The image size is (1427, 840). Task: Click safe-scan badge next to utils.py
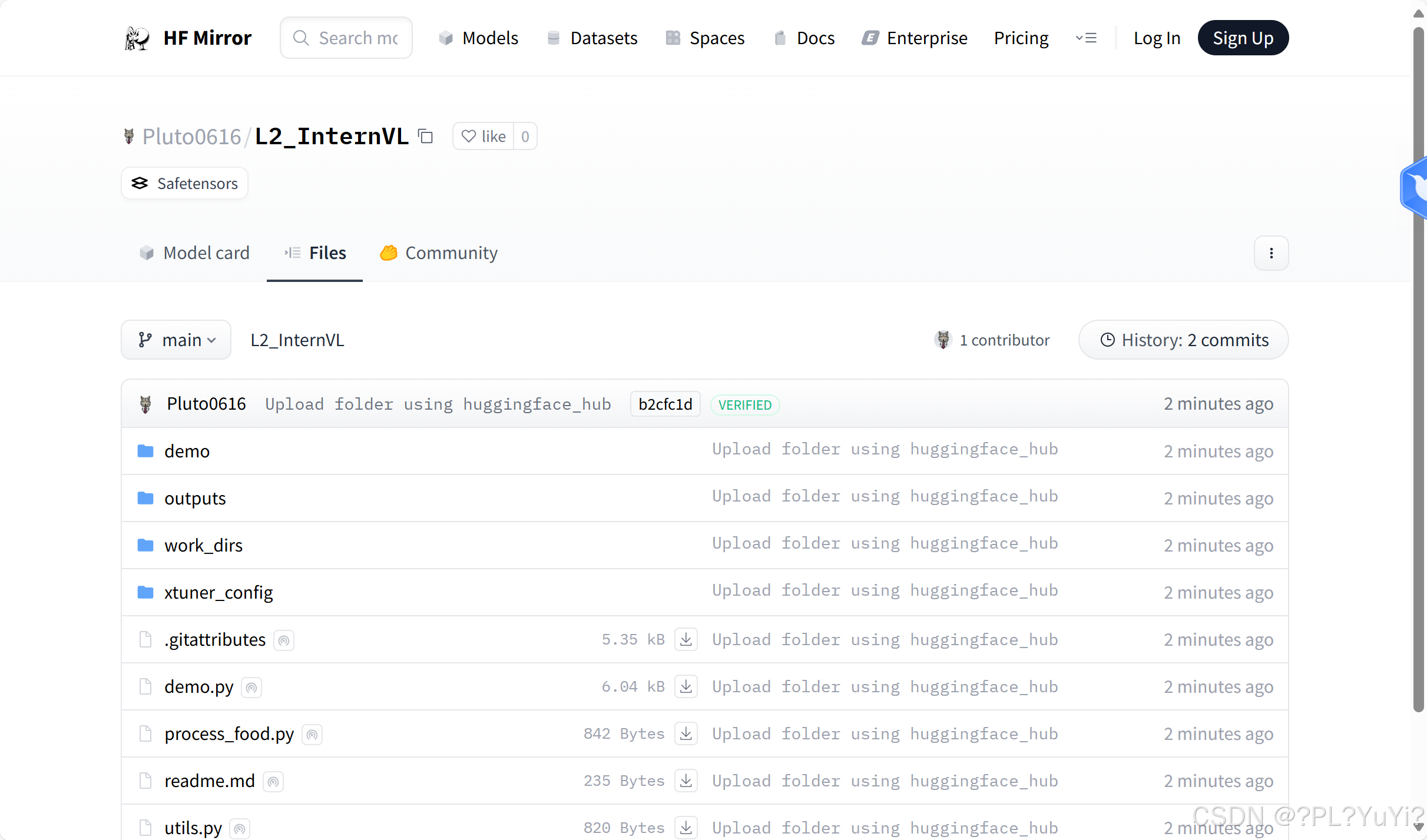pyautogui.click(x=240, y=829)
